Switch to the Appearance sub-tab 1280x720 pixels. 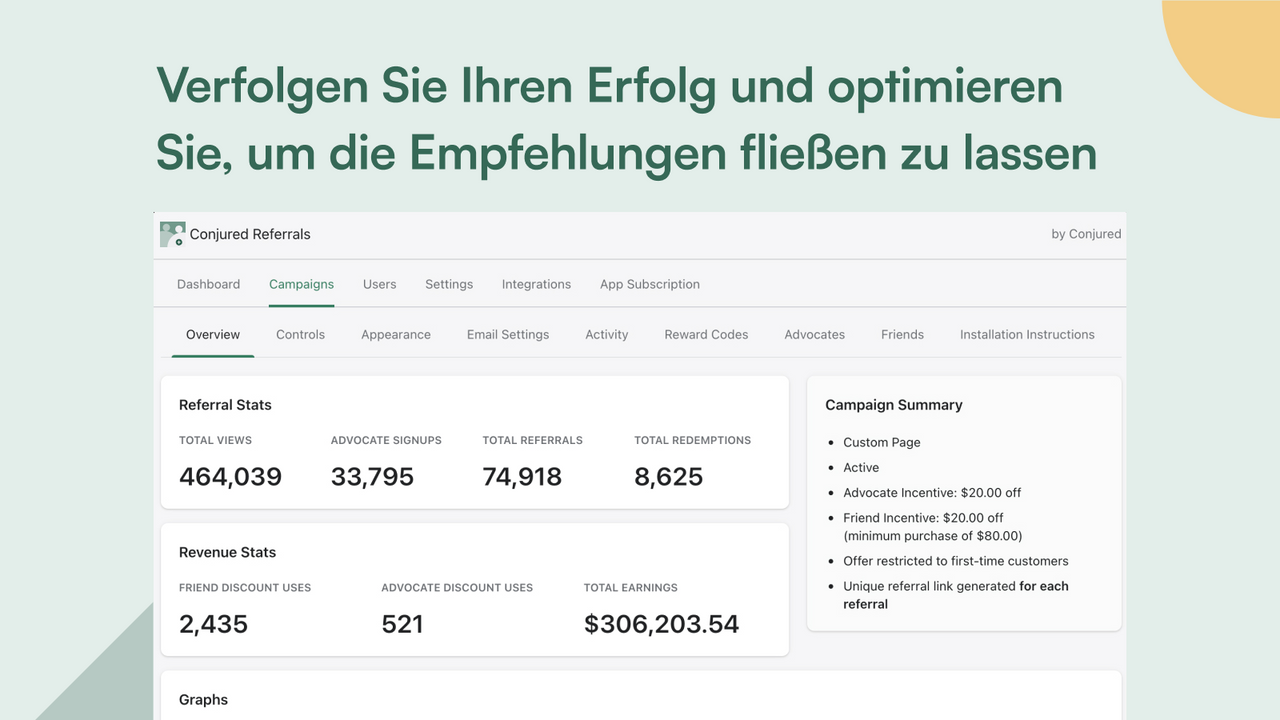click(396, 334)
